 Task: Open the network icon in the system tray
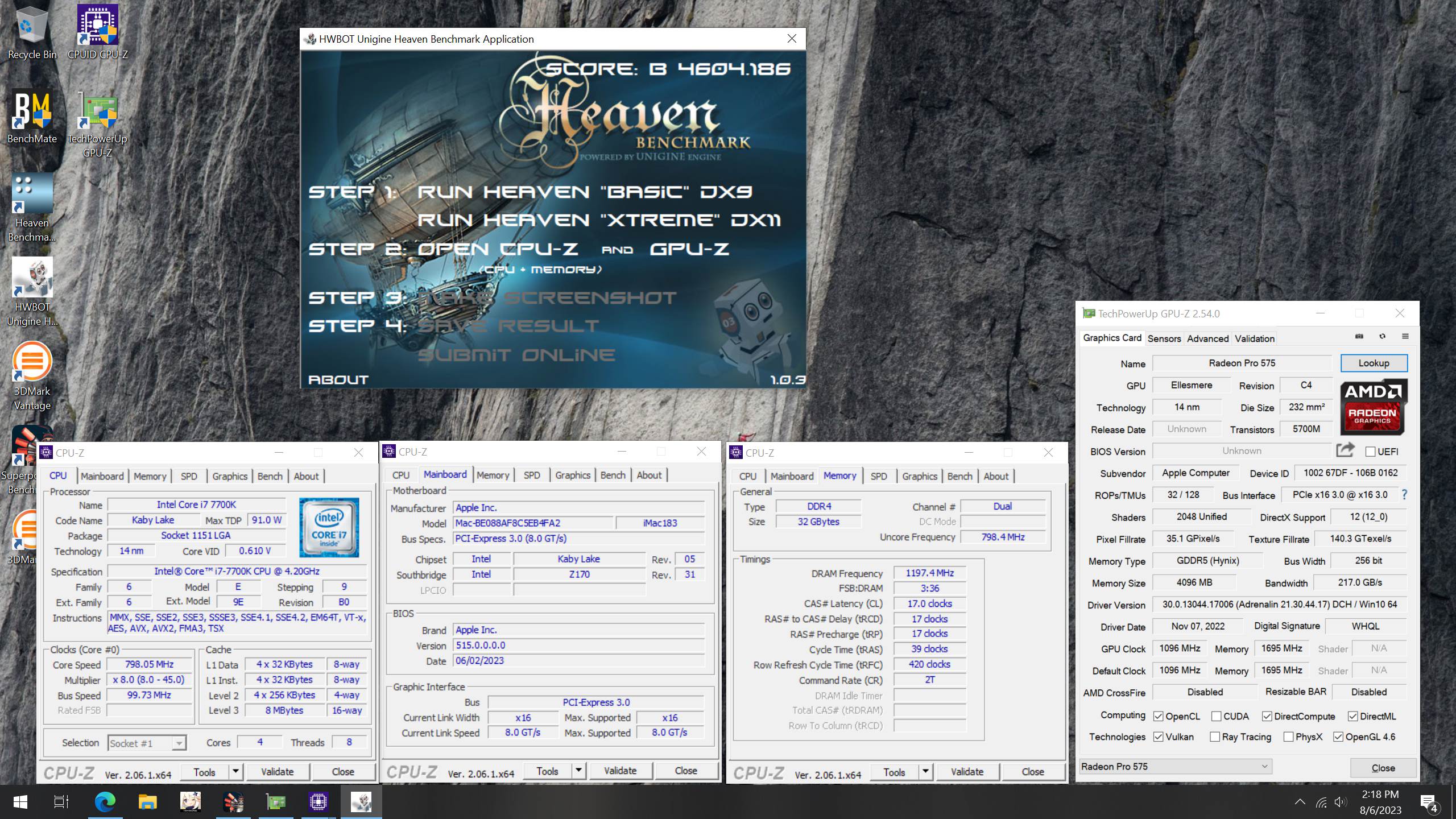tap(1321, 803)
